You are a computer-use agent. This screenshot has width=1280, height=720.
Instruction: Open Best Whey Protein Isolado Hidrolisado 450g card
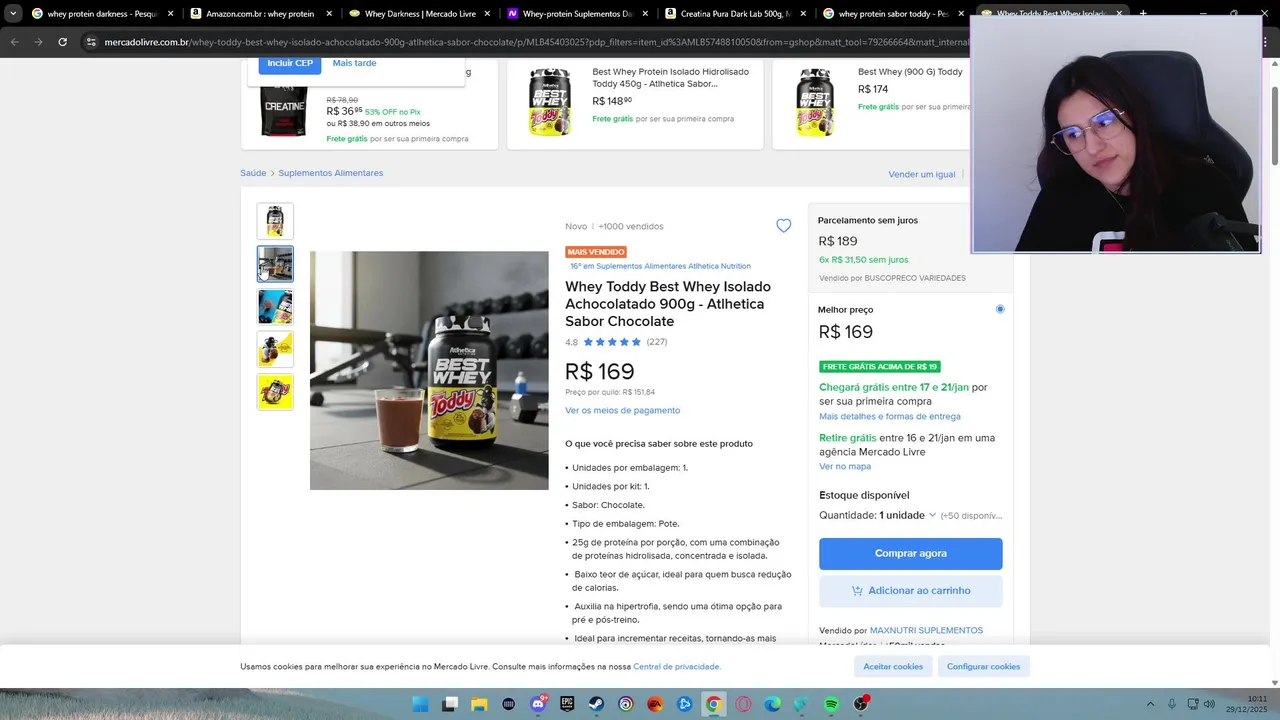(635, 104)
